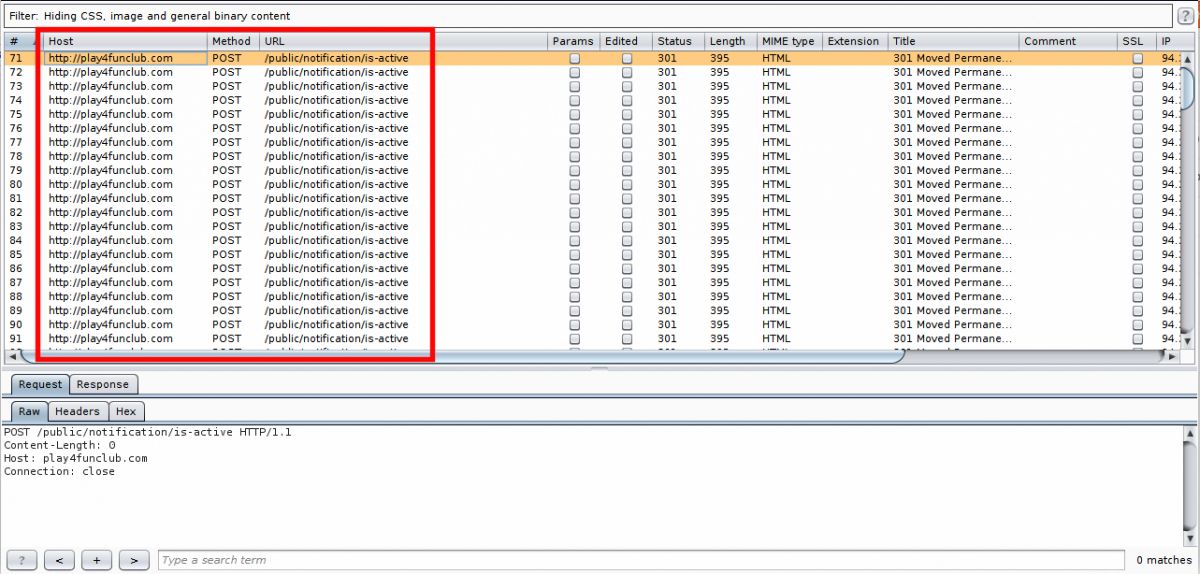The height and width of the screenshot is (574, 1200).
Task: Click left arrow of the table's horizontal scrollbar
Action: pos(12,356)
